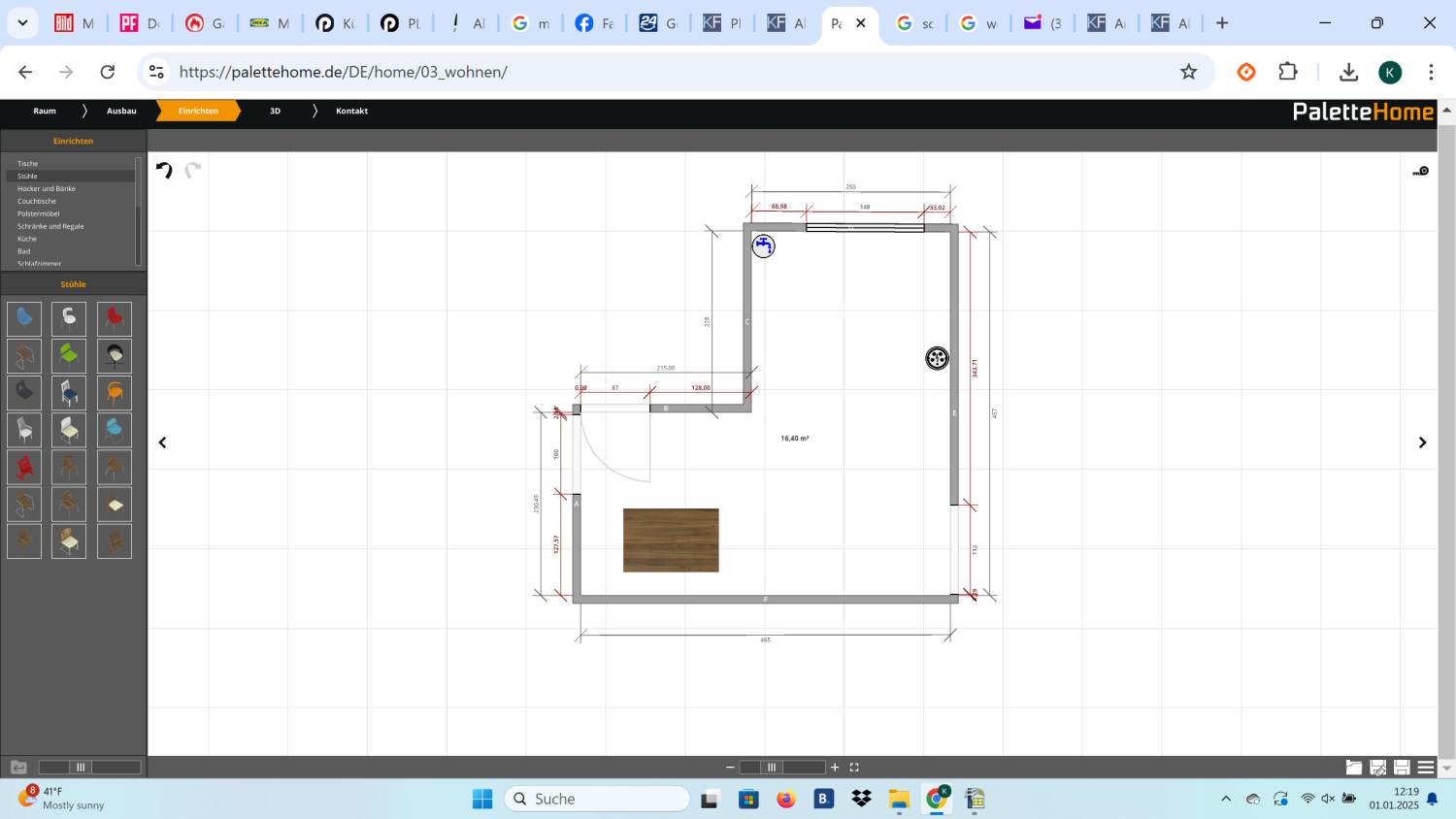Image resolution: width=1456 pixels, height=819 pixels.
Task: Open the Schränke und Regale category
Action: tap(50, 226)
